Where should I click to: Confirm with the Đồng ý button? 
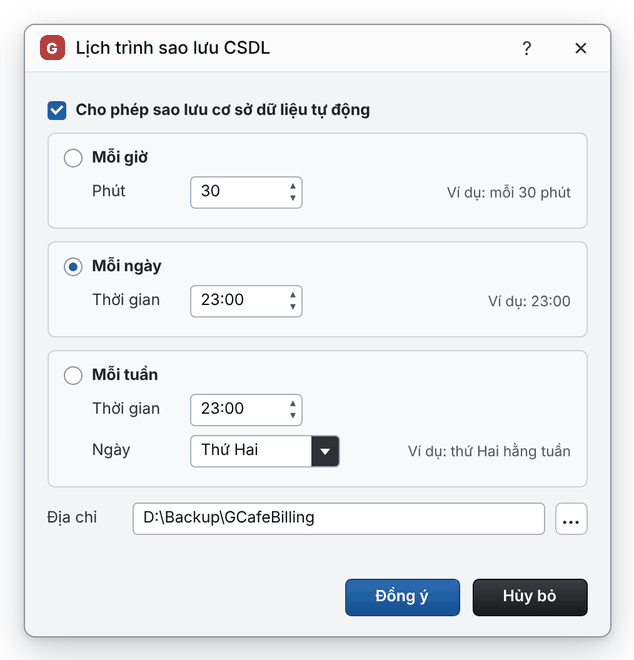pyautogui.click(x=402, y=597)
